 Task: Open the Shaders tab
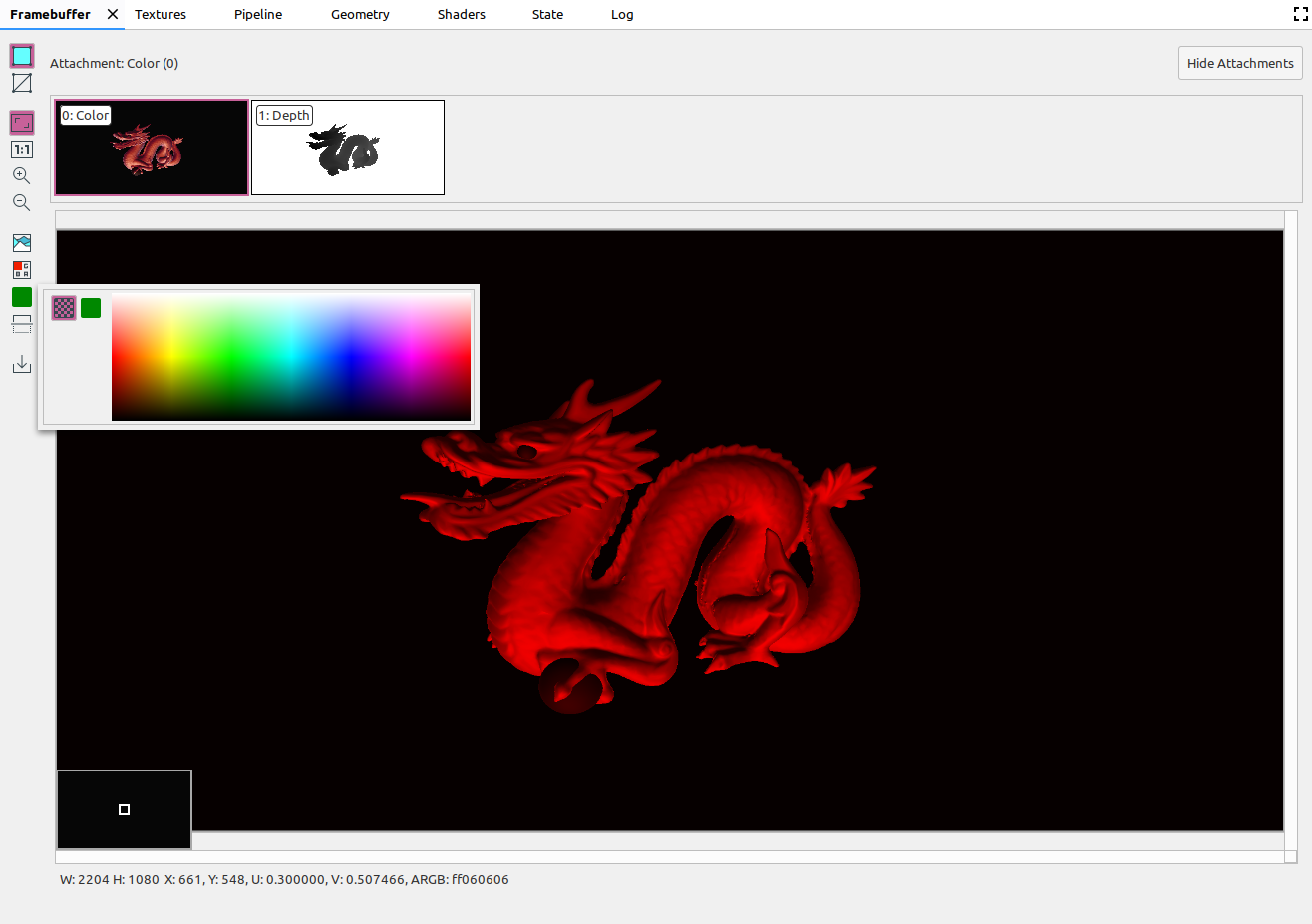461,15
